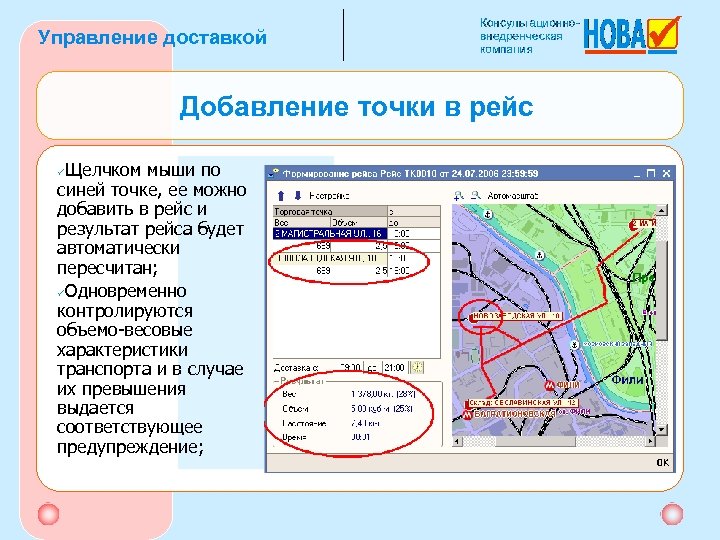Click the Вес result value 1378,00 кг

pyautogui.click(x=383, y=394)
